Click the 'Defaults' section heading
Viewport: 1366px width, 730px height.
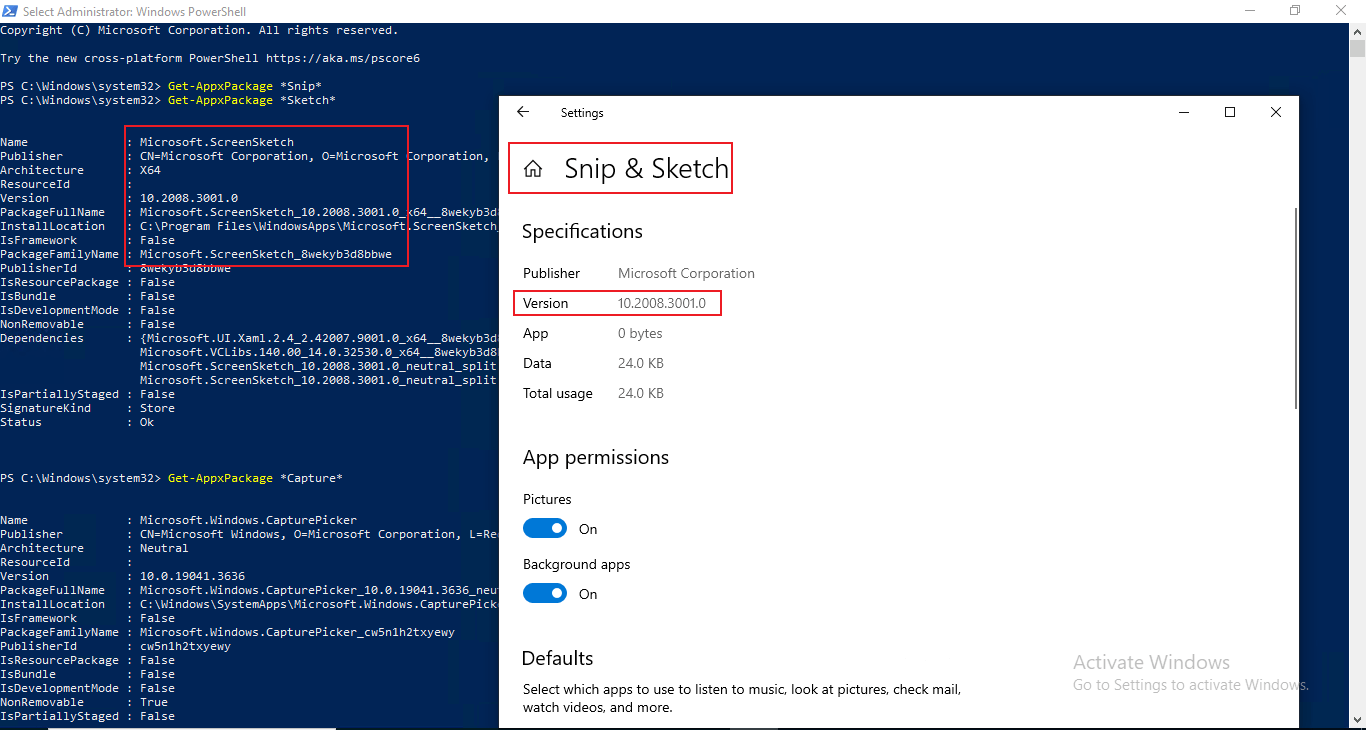pos(558,658)
